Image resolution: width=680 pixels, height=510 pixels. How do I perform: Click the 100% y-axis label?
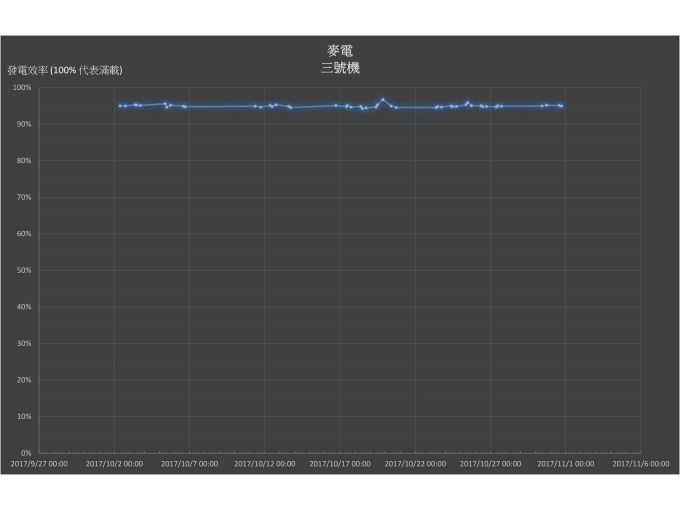pyautogui.click(x=22, y=88)
